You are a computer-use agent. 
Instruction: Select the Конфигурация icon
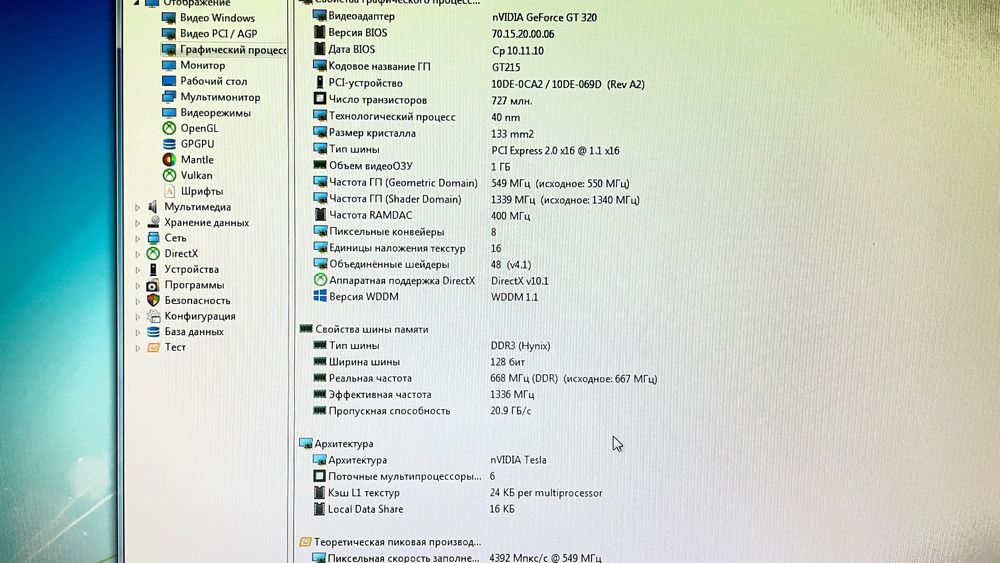click(x=153, y=316)
